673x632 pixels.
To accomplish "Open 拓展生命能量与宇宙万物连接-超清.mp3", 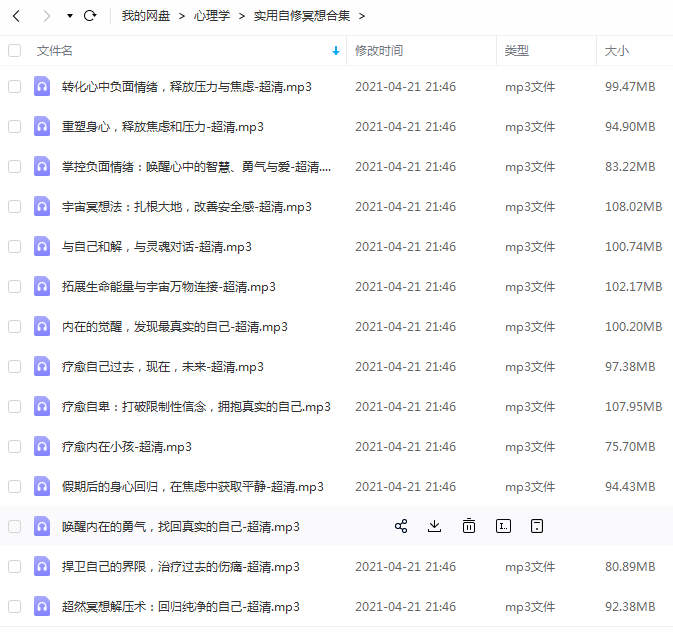I will [169, 286].
